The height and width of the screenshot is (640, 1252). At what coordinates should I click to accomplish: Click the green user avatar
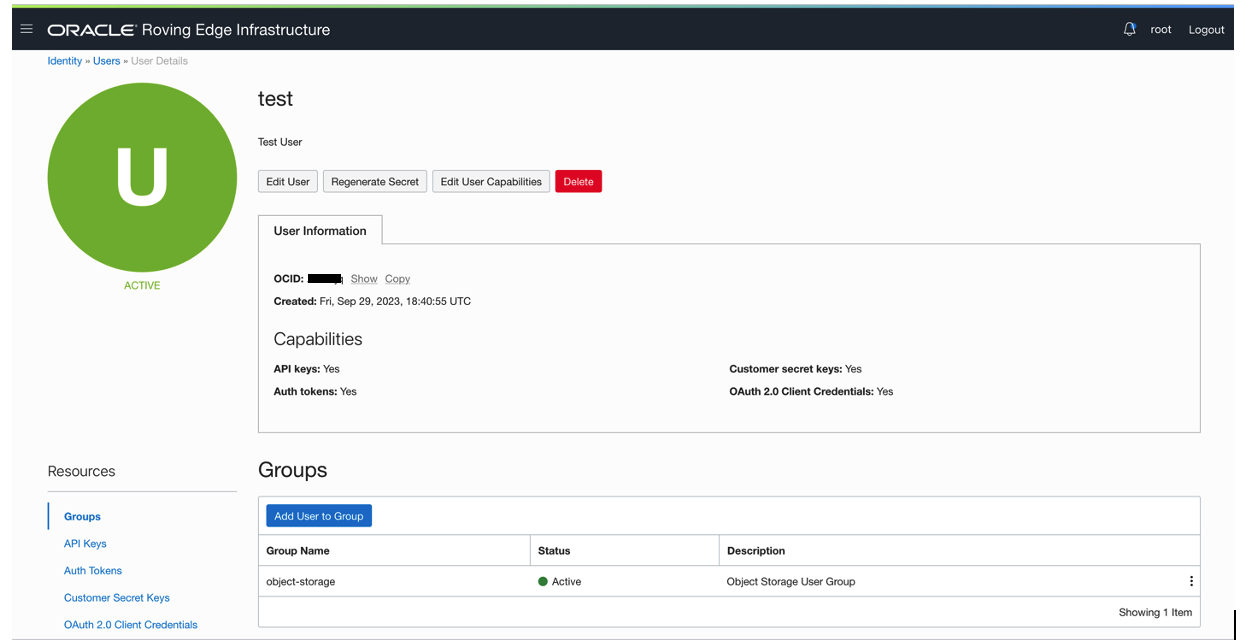pyautogui.click(x=142, y=176)
